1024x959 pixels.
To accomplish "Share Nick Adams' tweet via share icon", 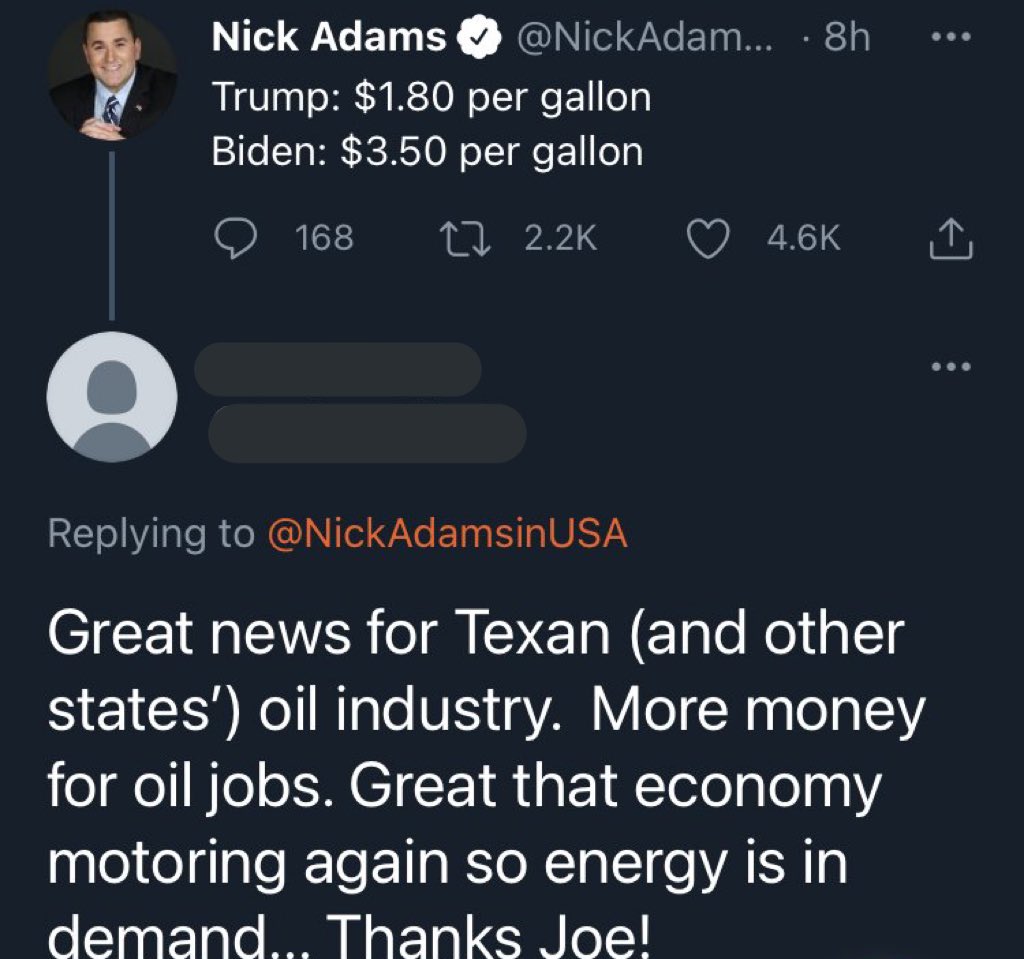I will point(950,238).
